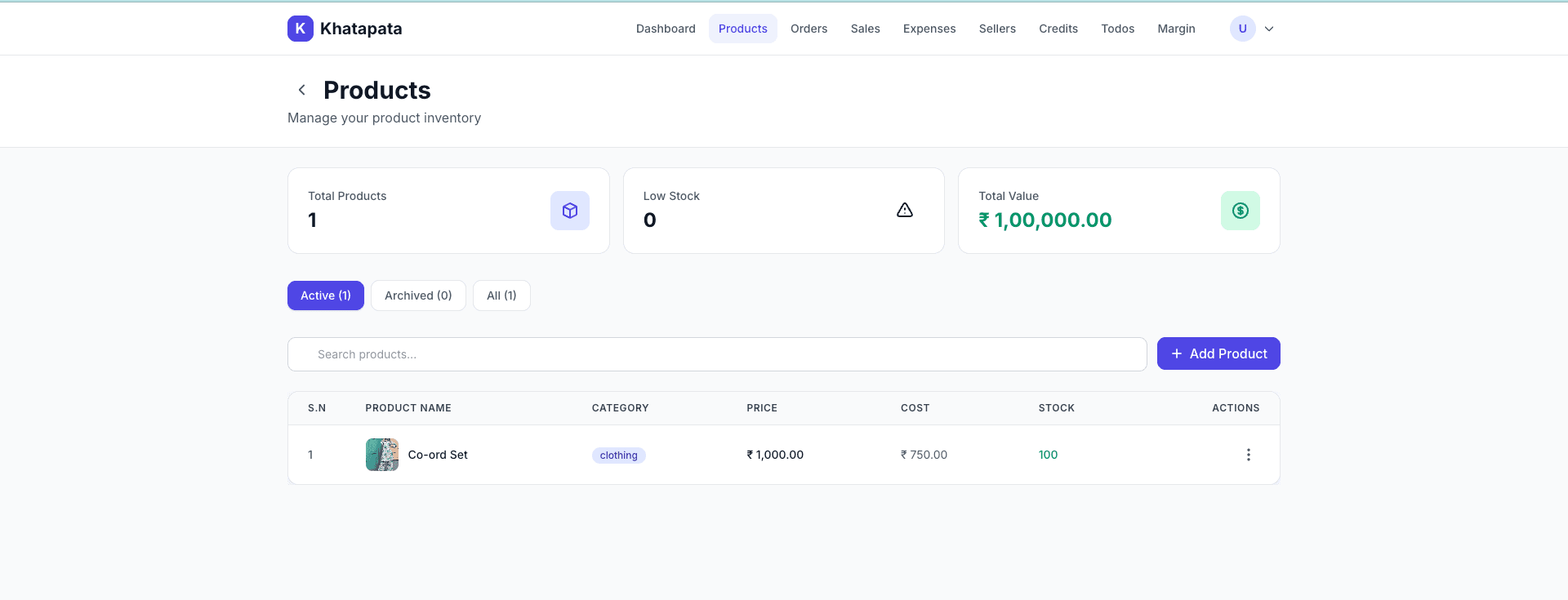Screen dimensions: 1568x600
Task: Click the Khatapata brand name text
Action: (x=361, y=29)
